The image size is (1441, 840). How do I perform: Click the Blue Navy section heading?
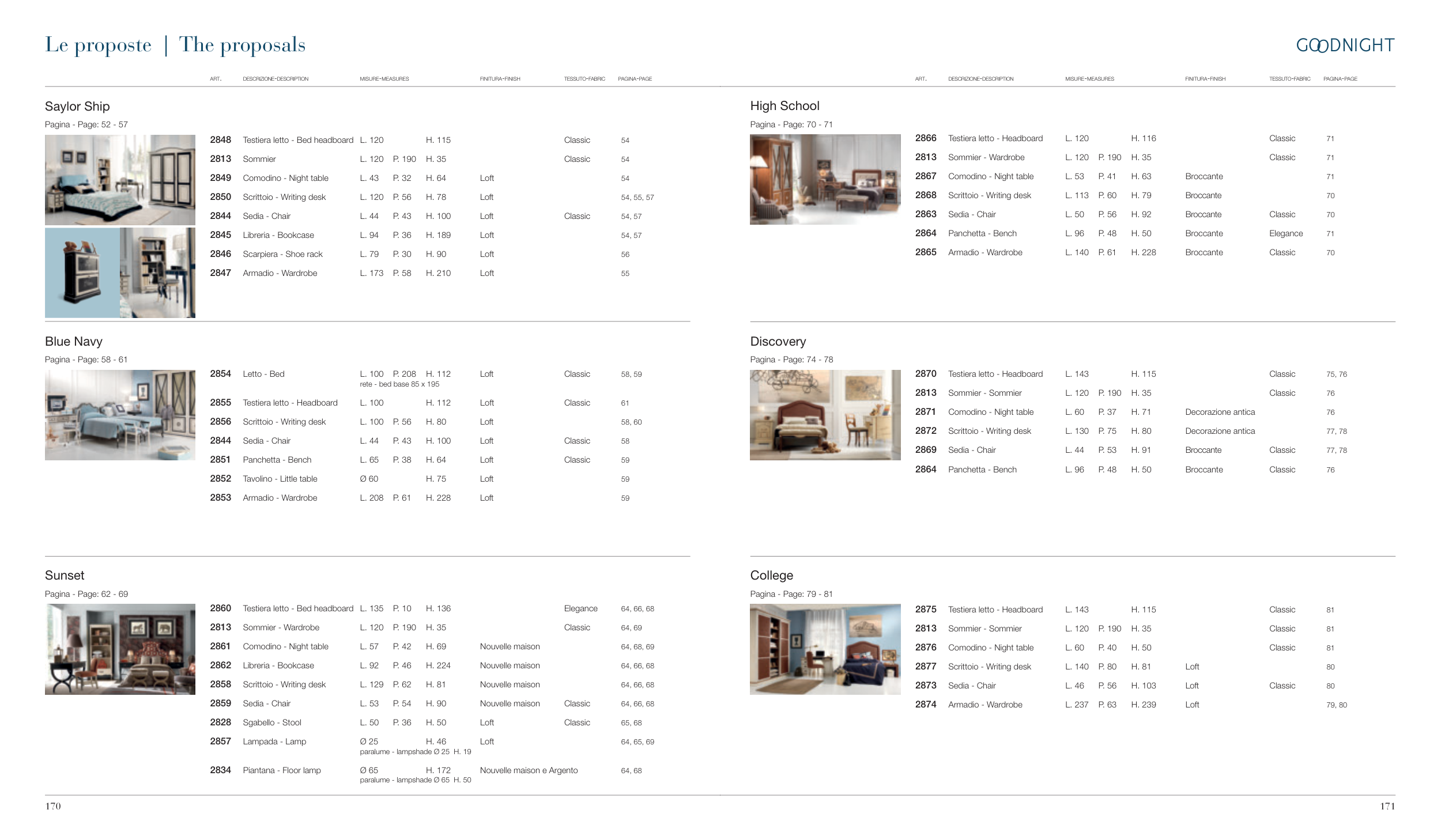74,342
